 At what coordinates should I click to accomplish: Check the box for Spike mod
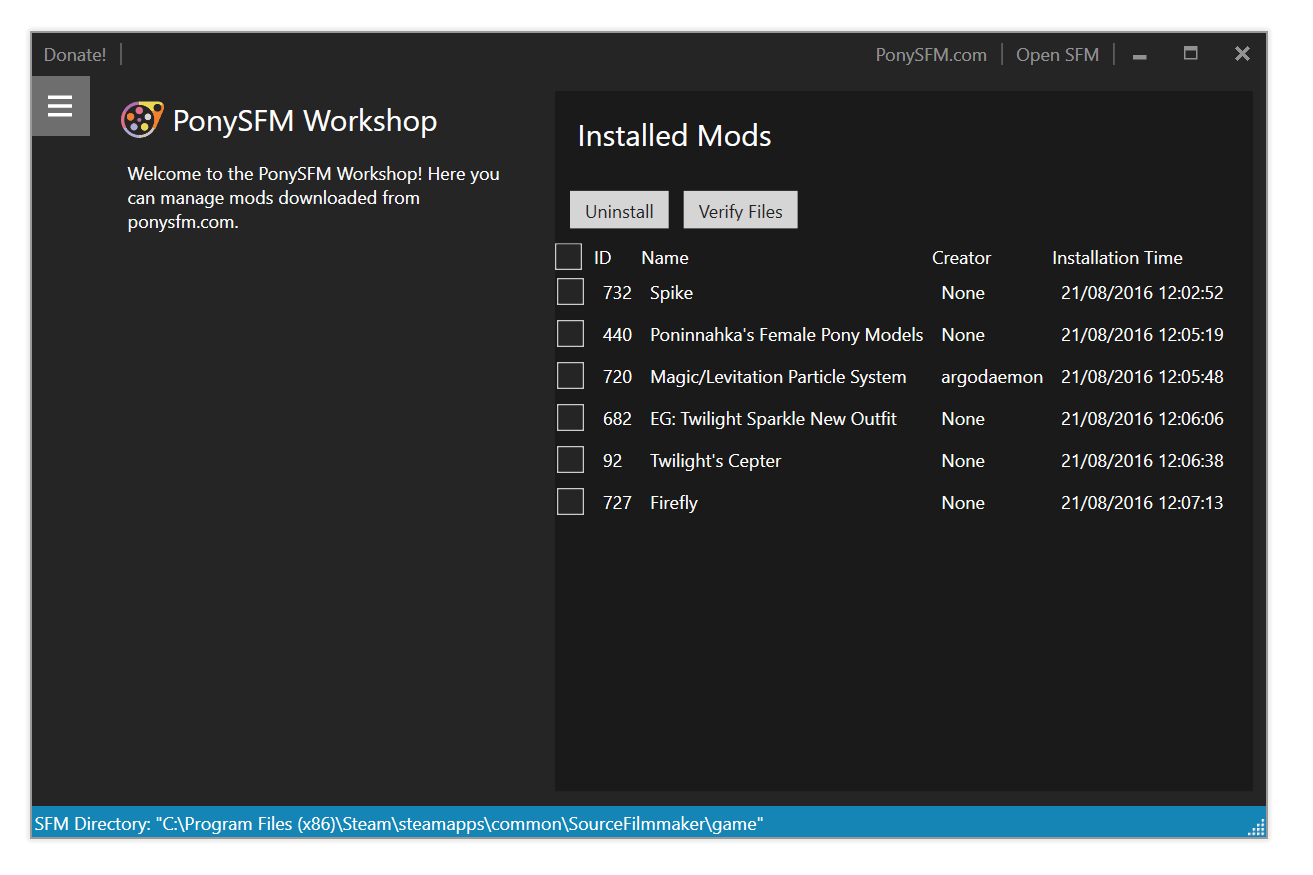(570, 292)
